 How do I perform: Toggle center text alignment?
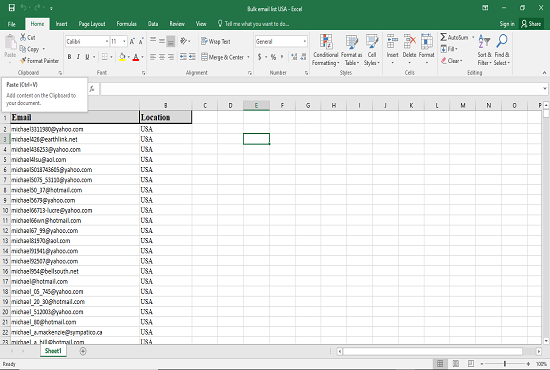click(162, 57)
